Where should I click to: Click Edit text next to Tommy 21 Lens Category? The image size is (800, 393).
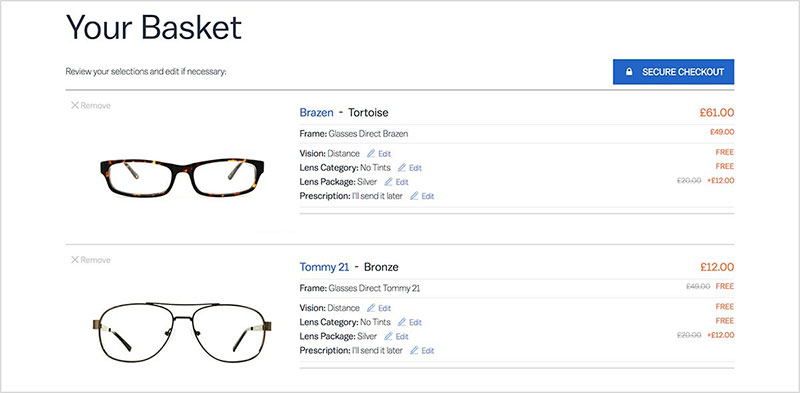pyautogui.click(x=415, y=323)
